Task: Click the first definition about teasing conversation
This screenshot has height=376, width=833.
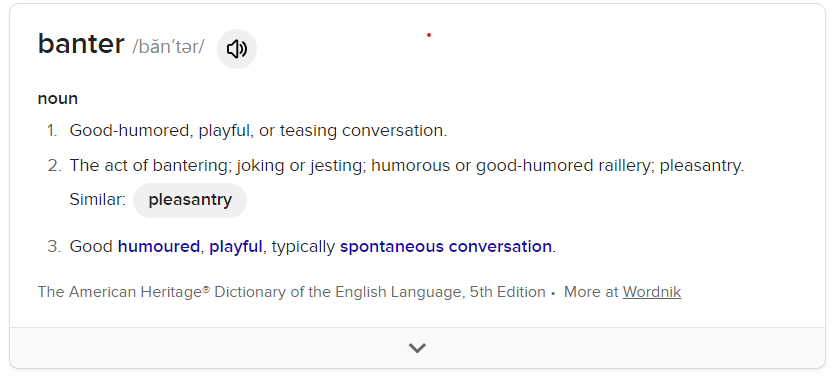Action: click(258, 131)
